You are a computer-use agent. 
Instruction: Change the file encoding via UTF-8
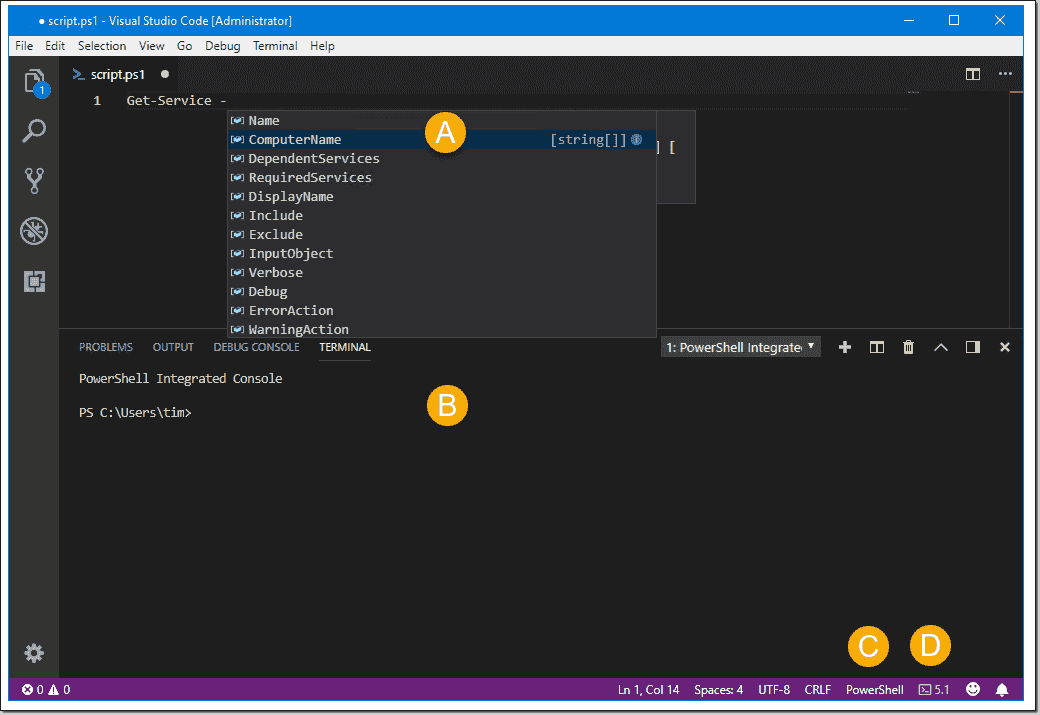point(774,690)
